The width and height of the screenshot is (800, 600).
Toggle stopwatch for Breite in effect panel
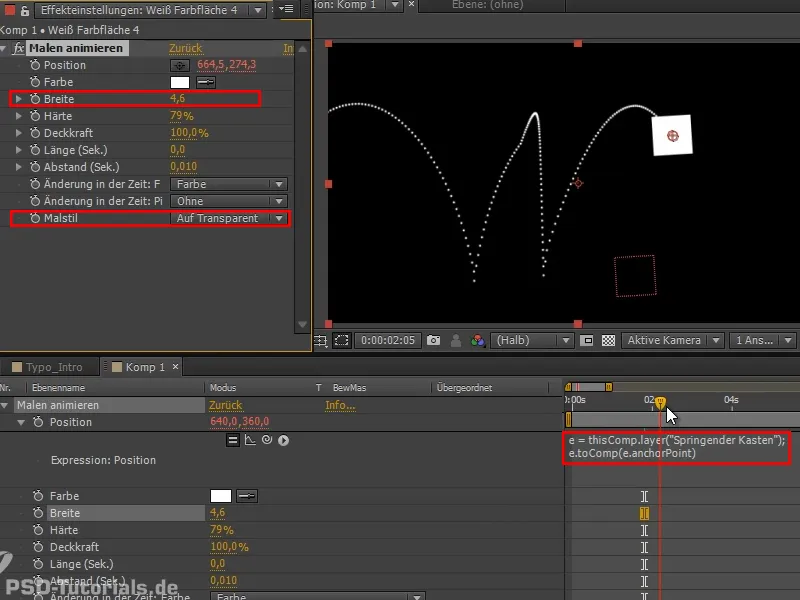(x=35, y=99)
